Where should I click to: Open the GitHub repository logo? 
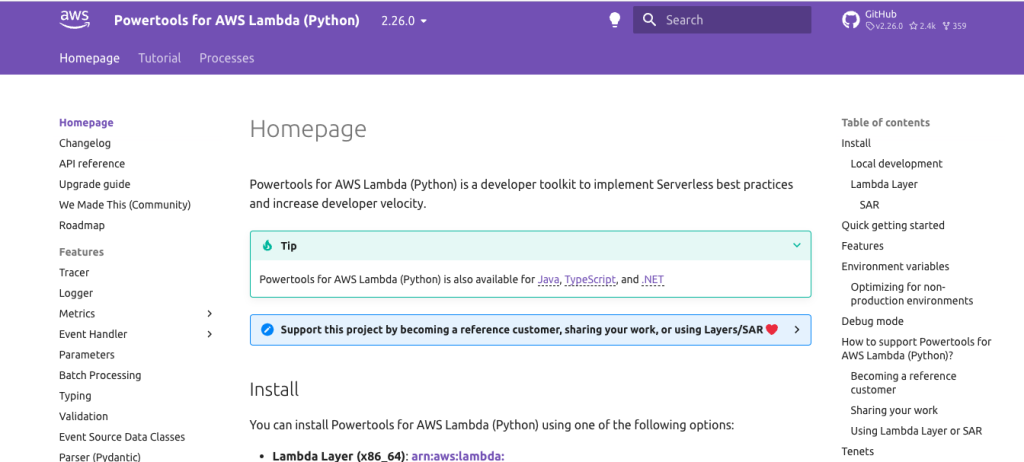click(x=850, y=20)
